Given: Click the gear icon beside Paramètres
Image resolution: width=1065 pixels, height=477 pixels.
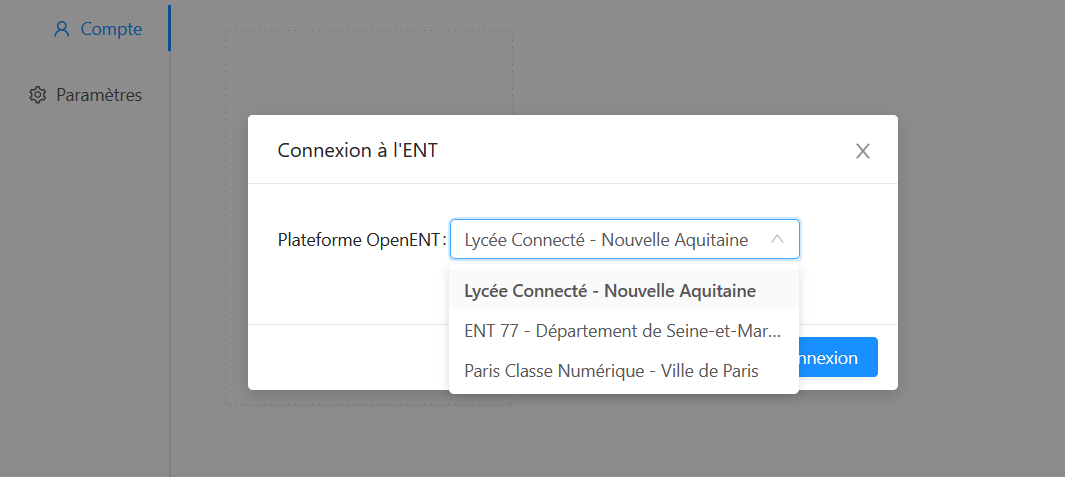Looking at the screenshot, I should tap(38, 95).
